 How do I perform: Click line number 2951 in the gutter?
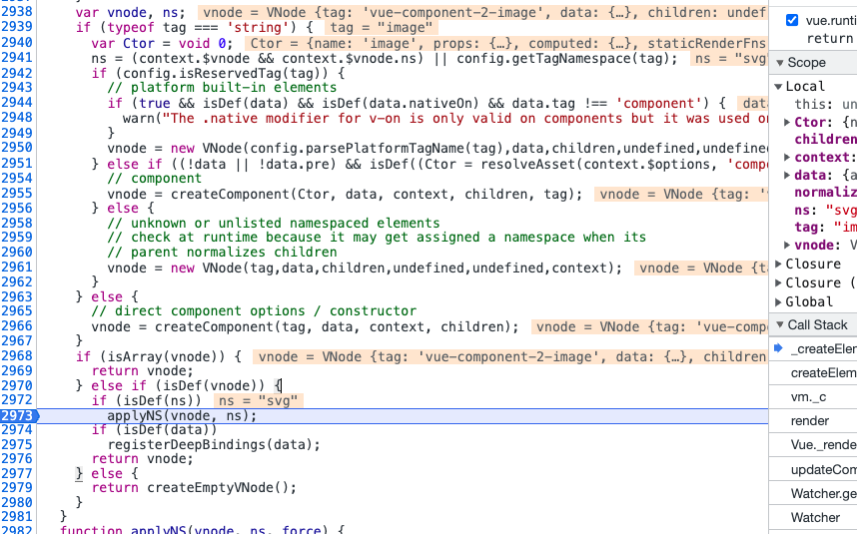point(16,163)
